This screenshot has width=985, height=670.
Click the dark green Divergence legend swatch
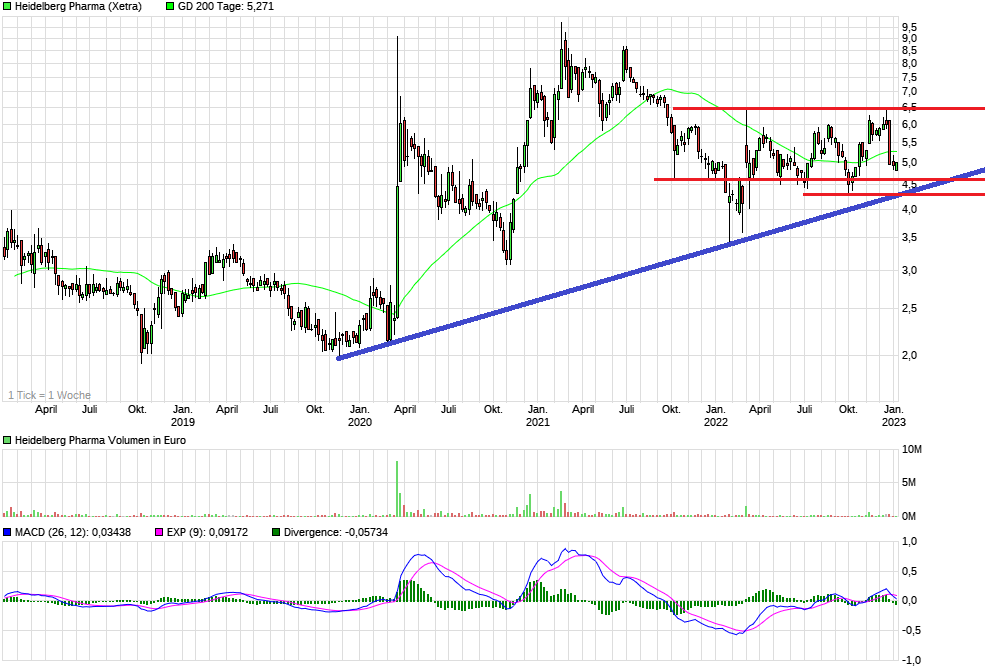pyautogui.click(x=276, y=532)
